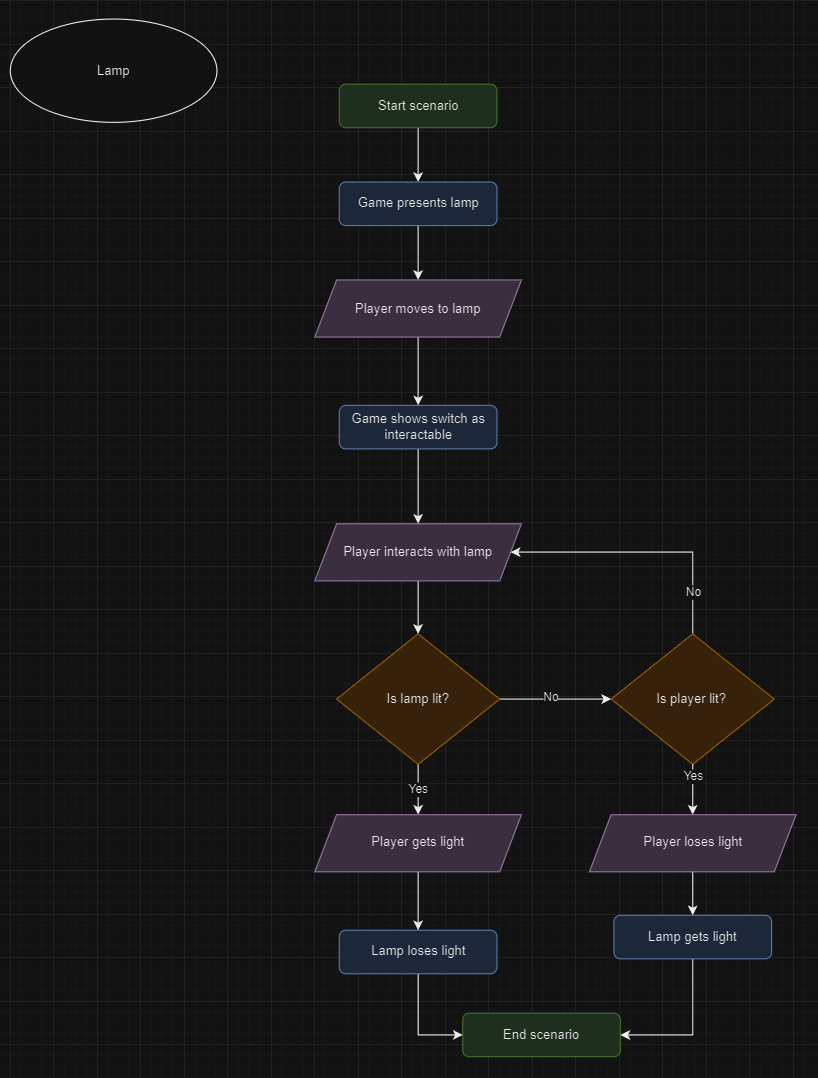The width and height of the screenshot is (818, 1078).
Task: Click the Player gets light parallelogram
Action: pyautogui.click(x=417, y=842)
